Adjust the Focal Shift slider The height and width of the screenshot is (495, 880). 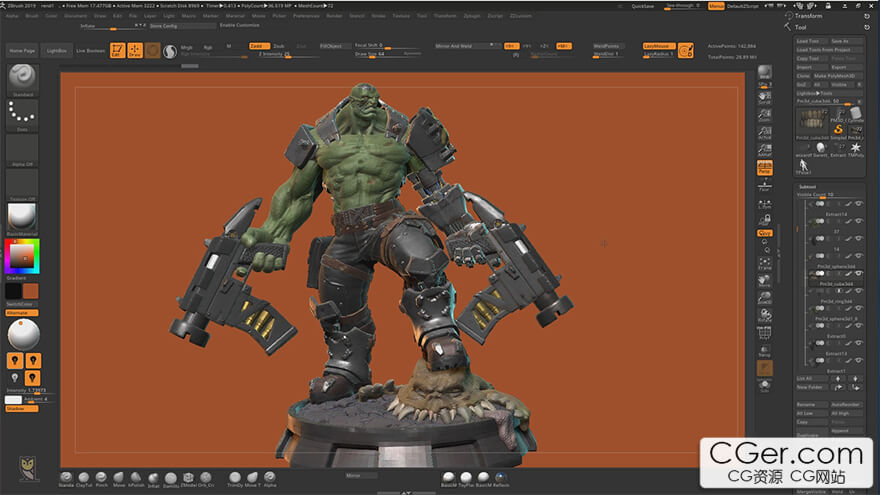387,45
